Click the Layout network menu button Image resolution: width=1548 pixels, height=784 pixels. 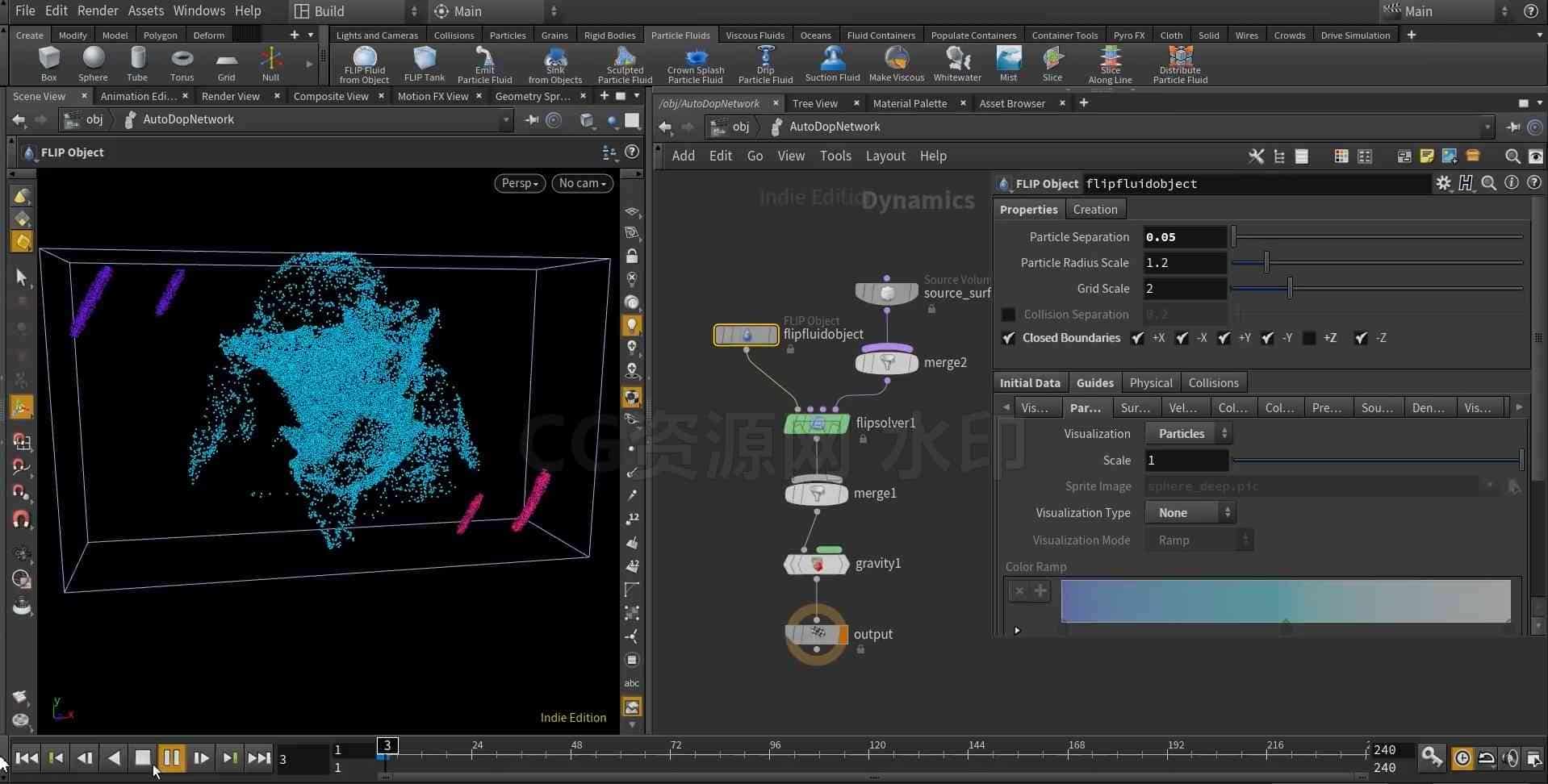pyautogui.click(x=885, y=156)
